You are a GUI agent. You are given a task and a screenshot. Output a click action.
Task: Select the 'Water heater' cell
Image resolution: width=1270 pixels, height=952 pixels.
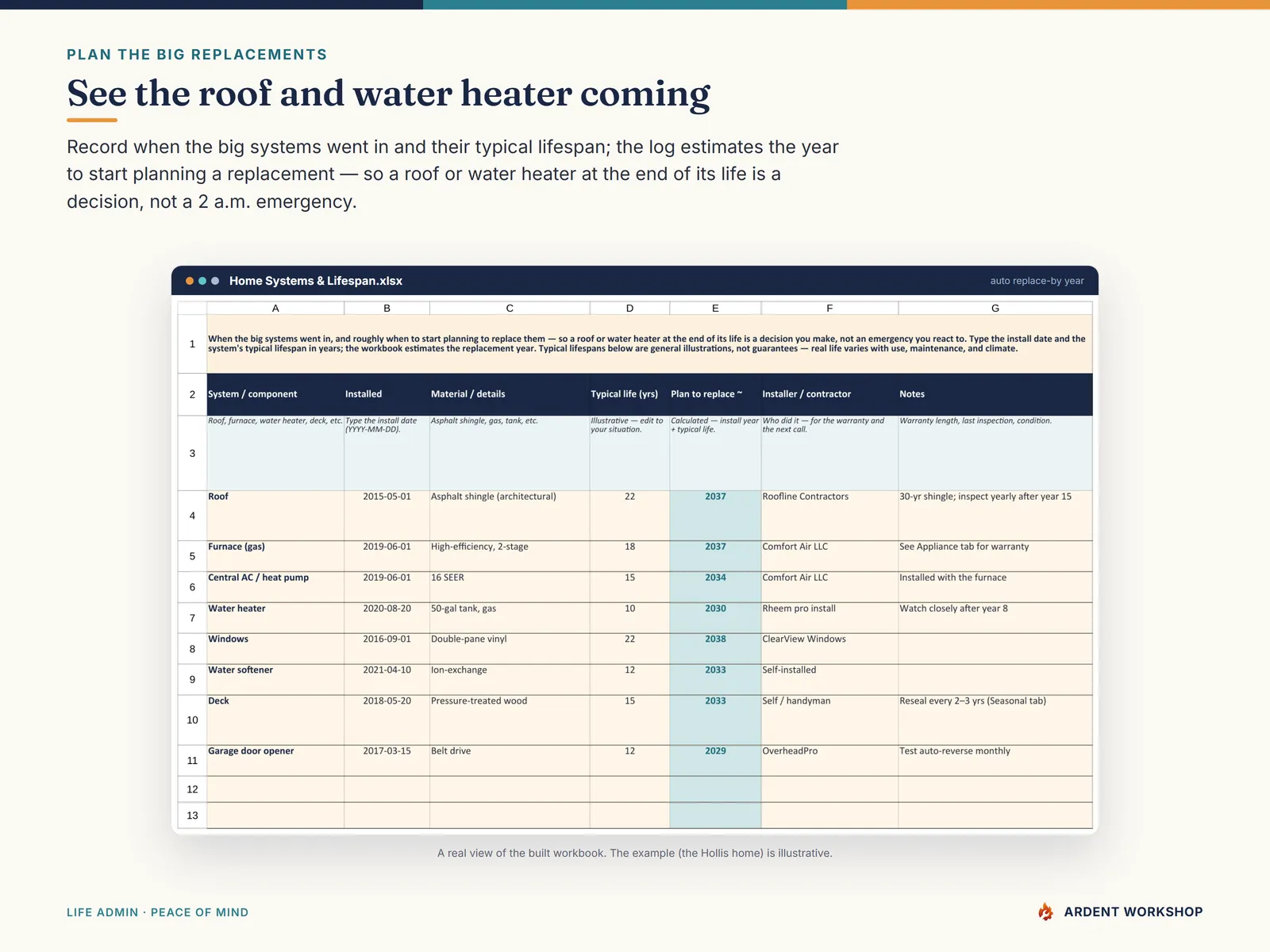click(275, 618)
